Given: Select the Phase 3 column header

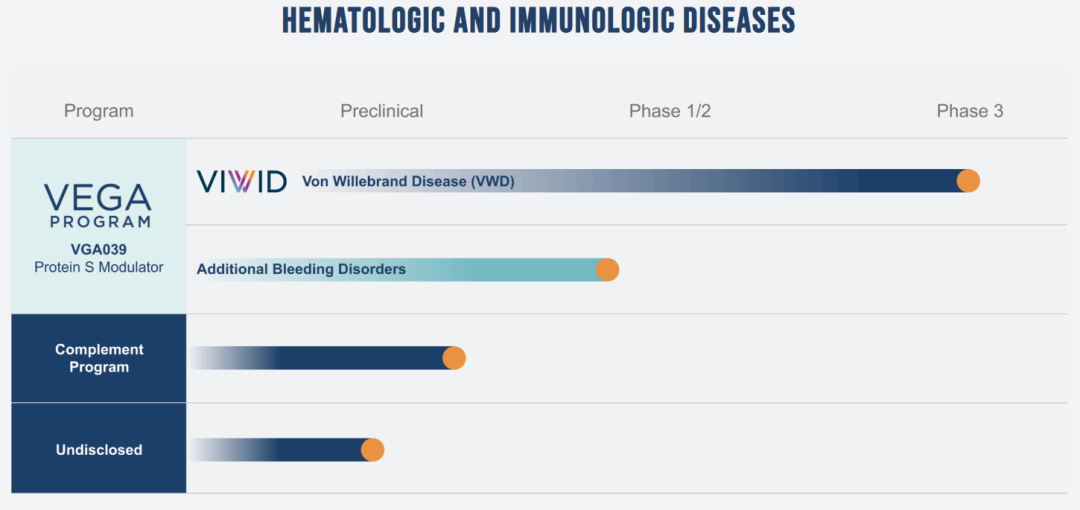Looking at the screenshot, I should pyautogui.click(x=969, y=111).
